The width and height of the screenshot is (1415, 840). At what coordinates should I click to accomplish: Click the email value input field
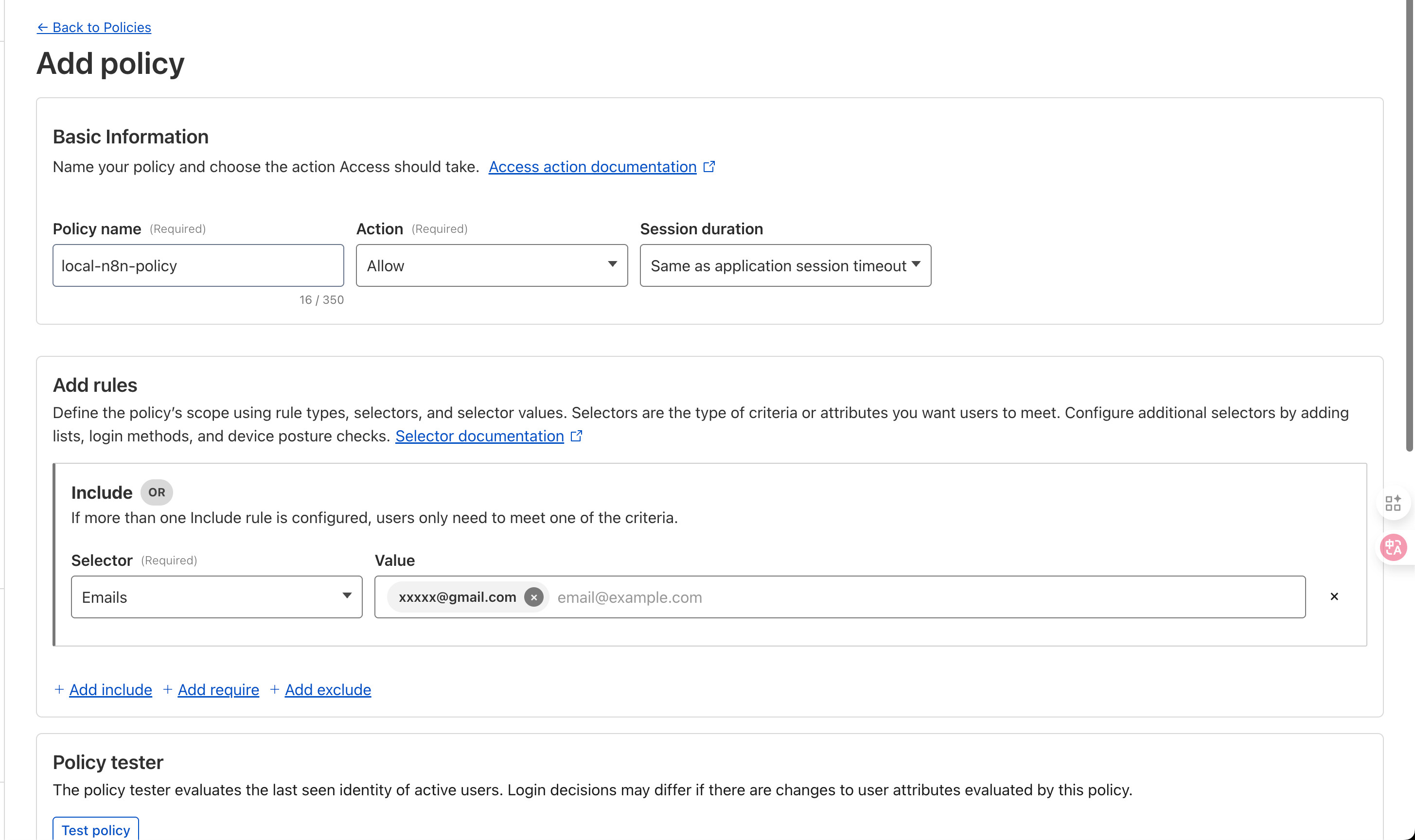click(906, 597)
